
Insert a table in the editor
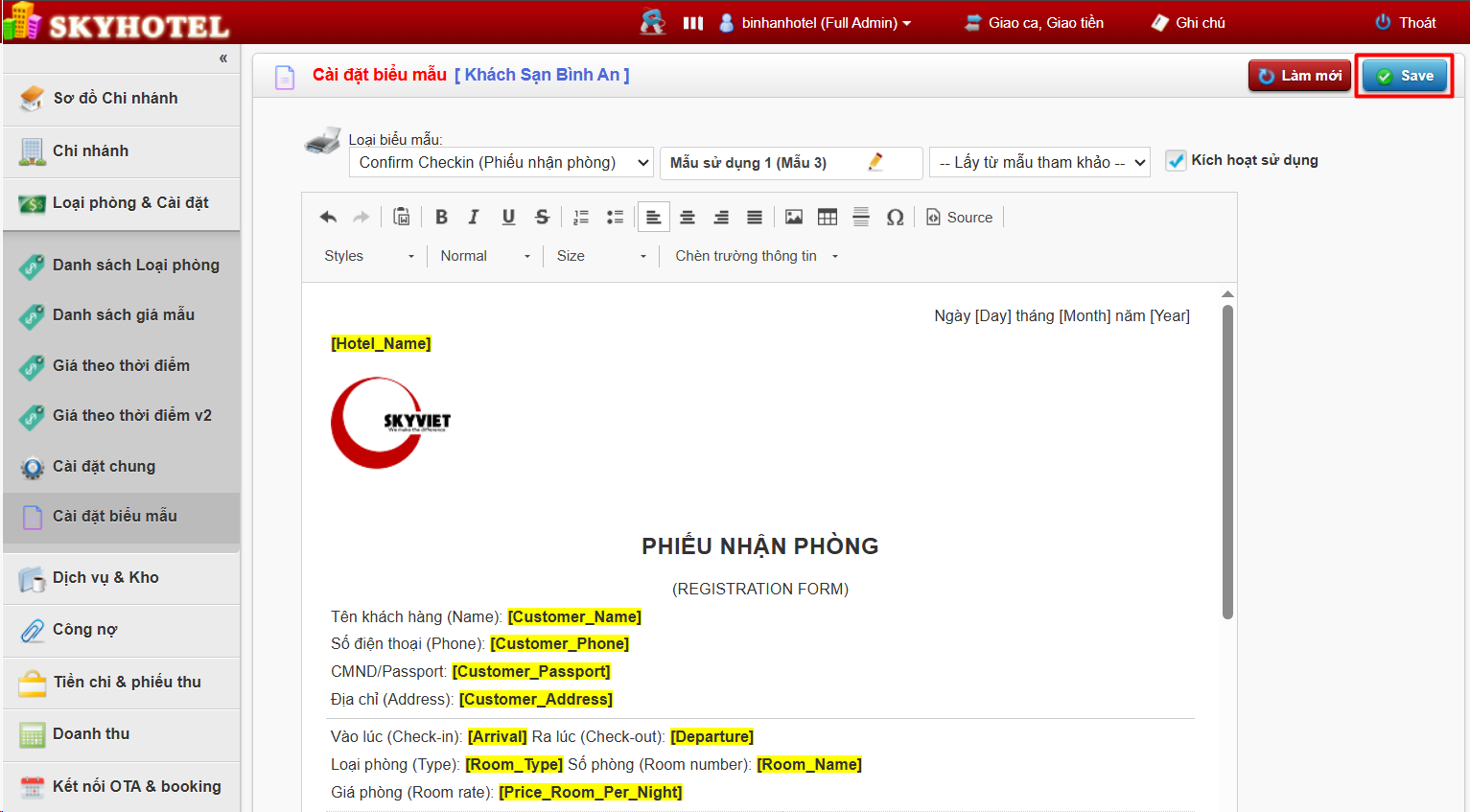point(828,218)
